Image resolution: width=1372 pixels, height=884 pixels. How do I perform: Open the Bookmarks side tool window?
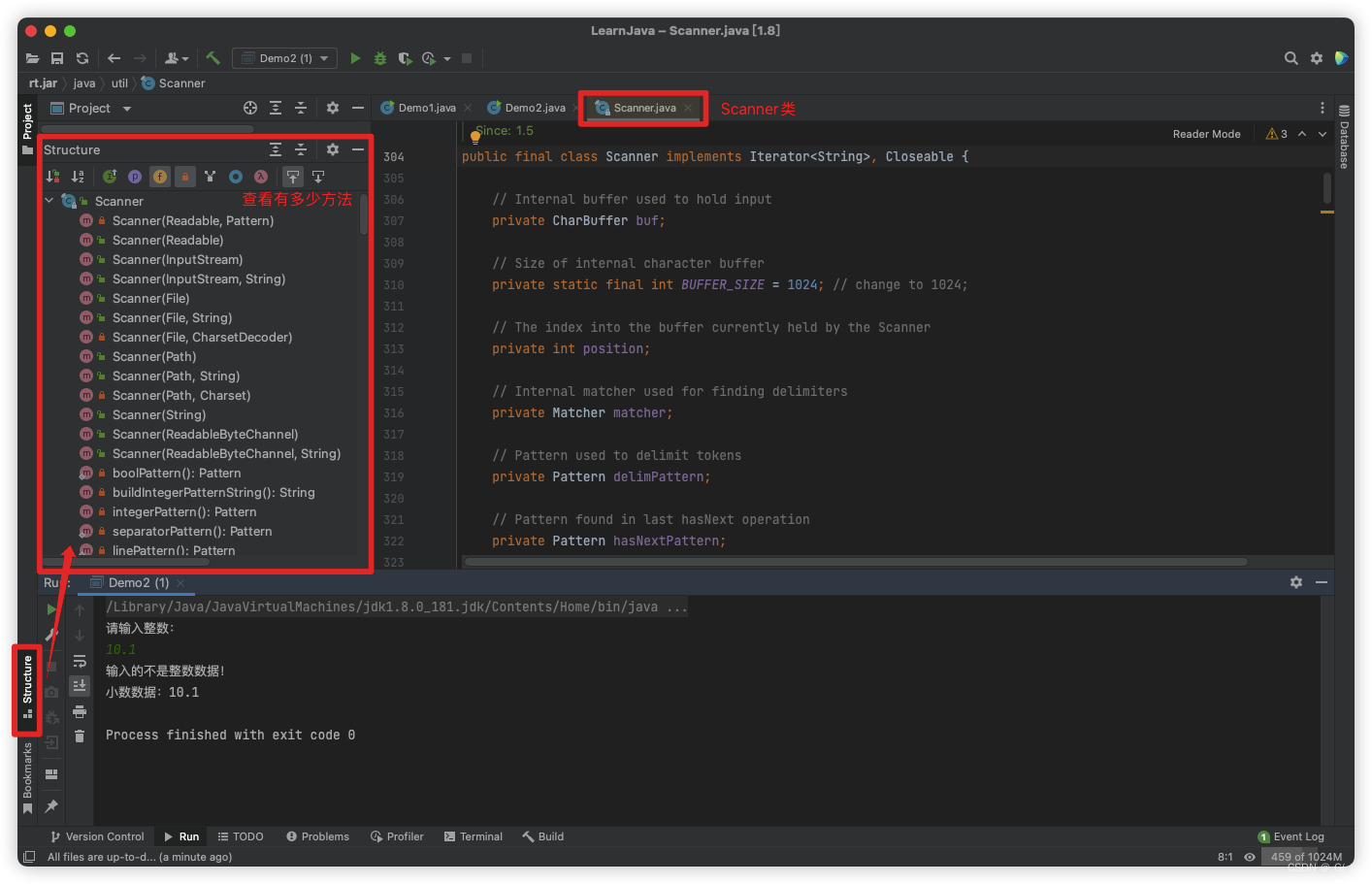[x=27, y=777]
